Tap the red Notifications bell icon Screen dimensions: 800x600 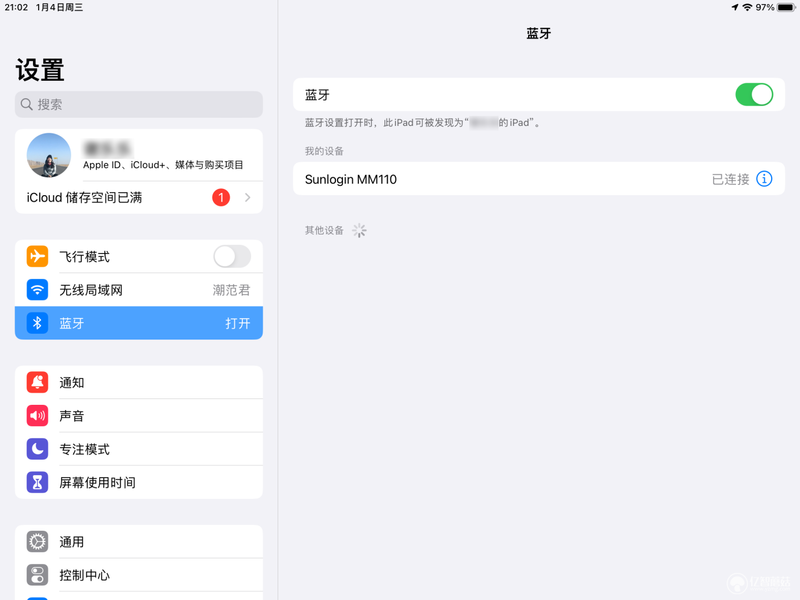point(37,382)
